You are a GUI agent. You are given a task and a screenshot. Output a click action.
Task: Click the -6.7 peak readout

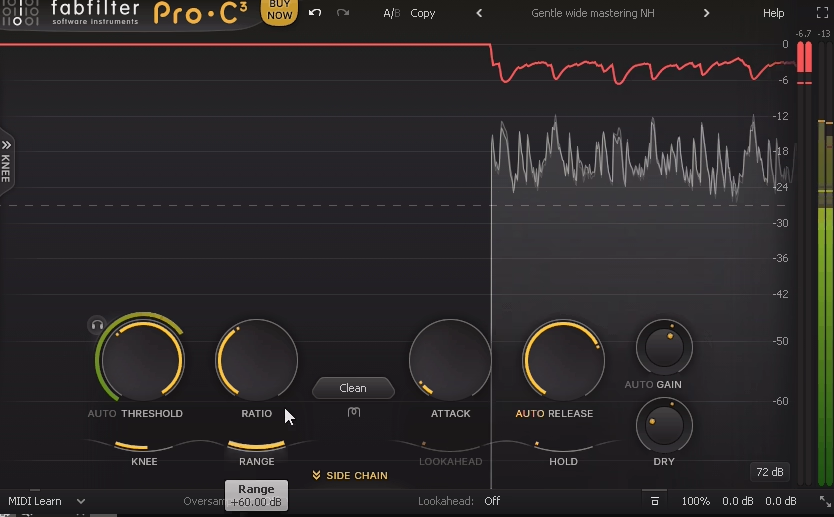[x=803, y=34]
